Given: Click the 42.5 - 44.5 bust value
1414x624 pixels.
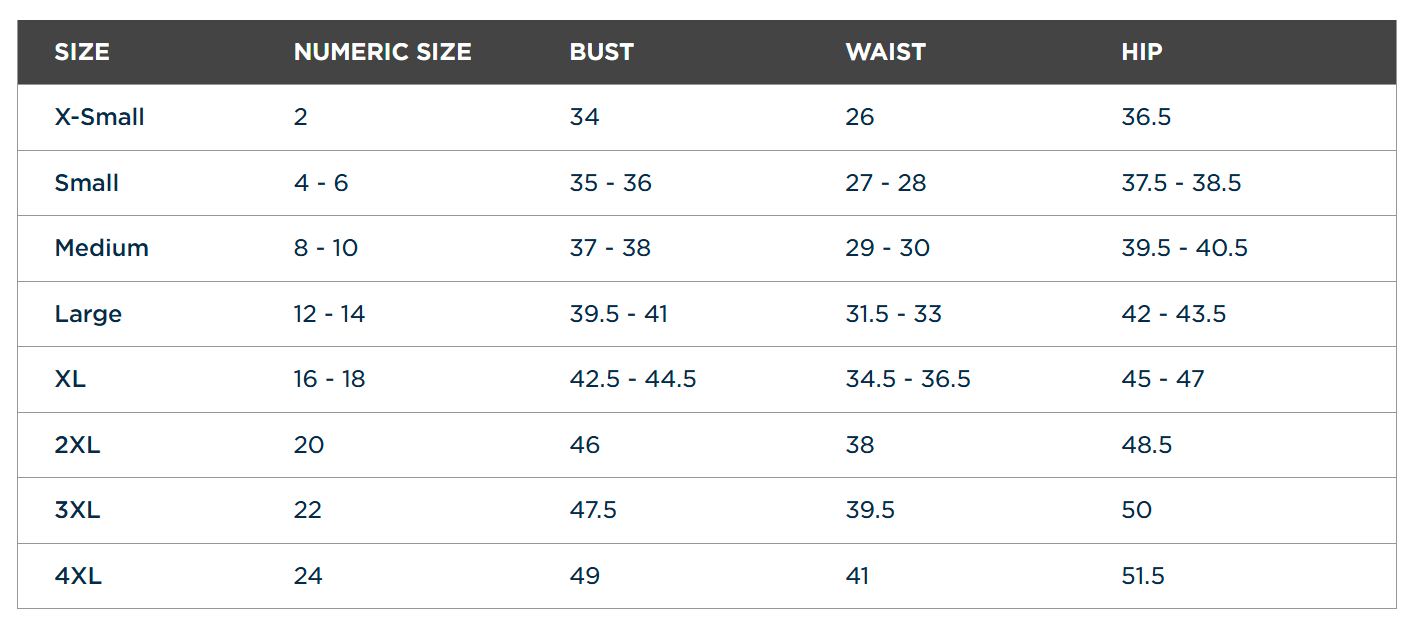Looking at the screenshot, I should click(633, 379).
